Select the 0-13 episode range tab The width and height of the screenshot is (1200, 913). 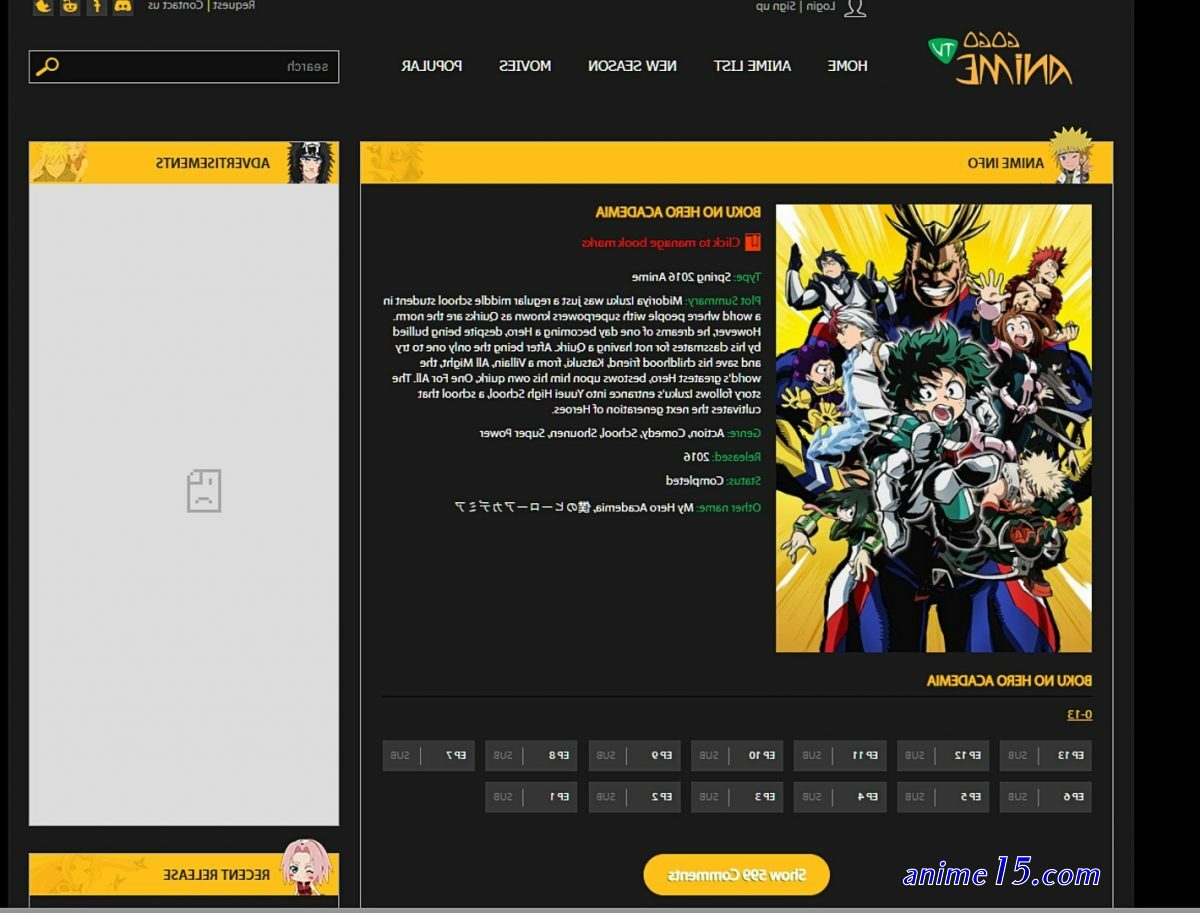point(1079,714)
